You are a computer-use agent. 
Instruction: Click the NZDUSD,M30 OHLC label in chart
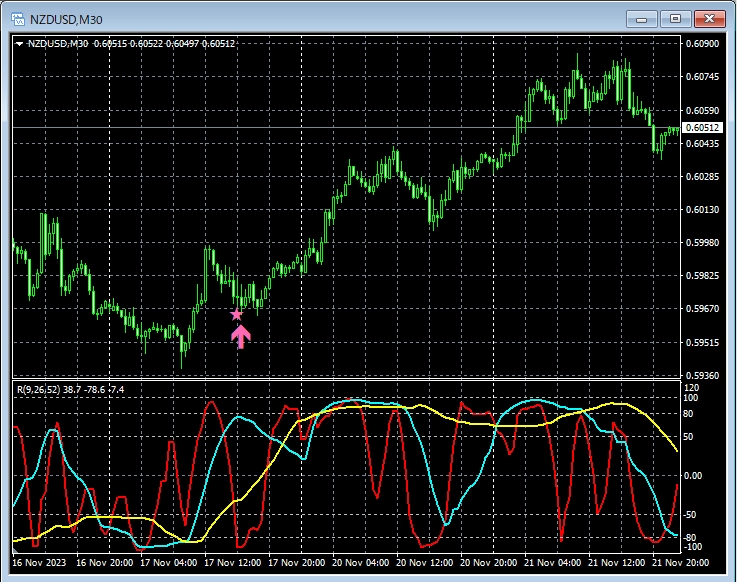(131, 43)
